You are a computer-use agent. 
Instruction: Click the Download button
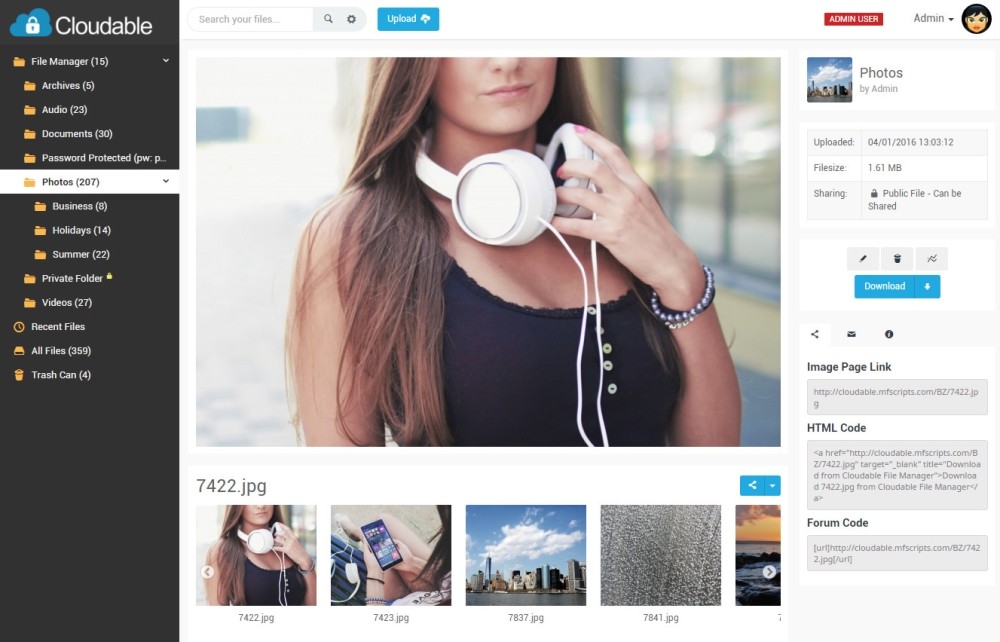tap(885, 286)
